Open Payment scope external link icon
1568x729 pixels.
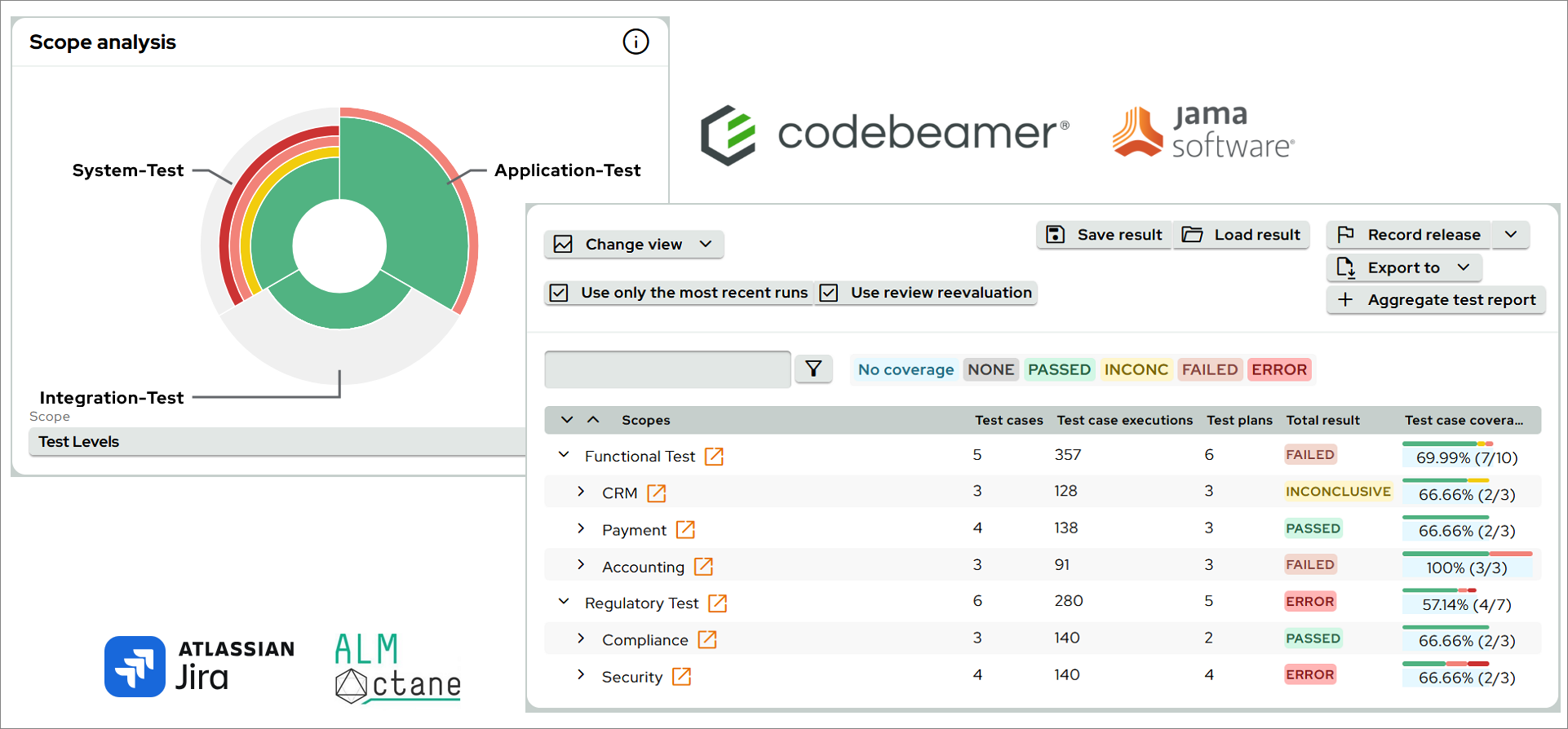pyautogui.click(x=685, y=530)
